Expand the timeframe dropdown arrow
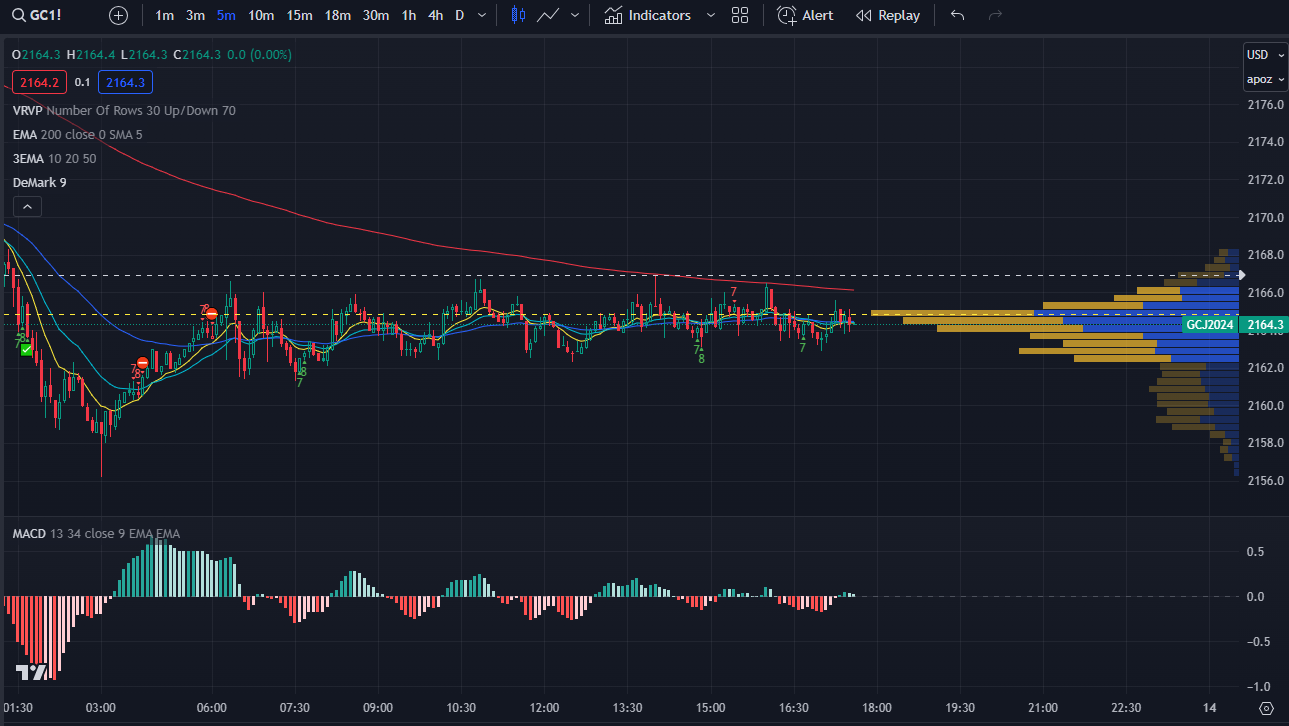 (x=482, y=15)
